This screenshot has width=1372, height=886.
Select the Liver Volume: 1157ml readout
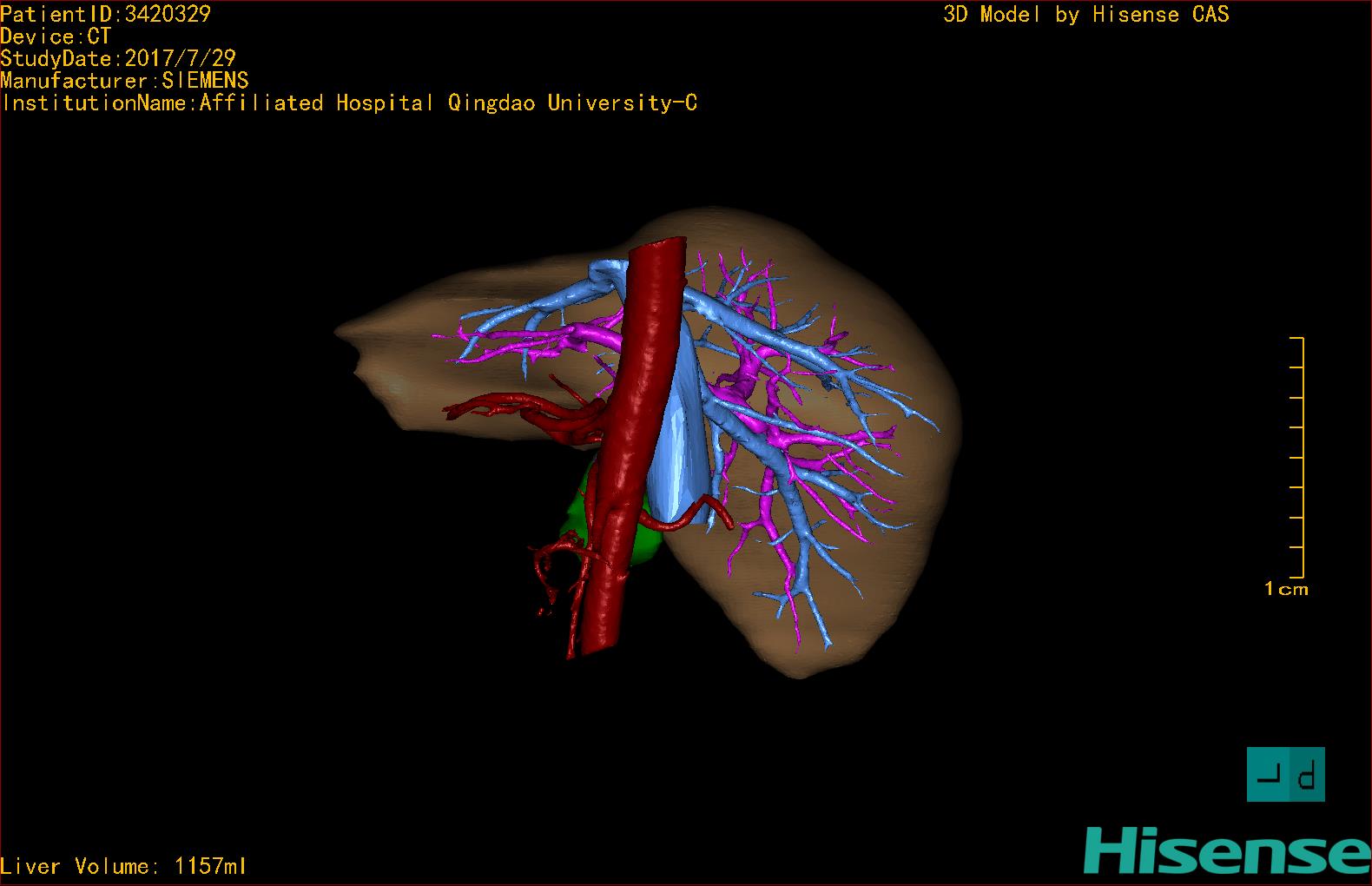[x=123, y=866]
